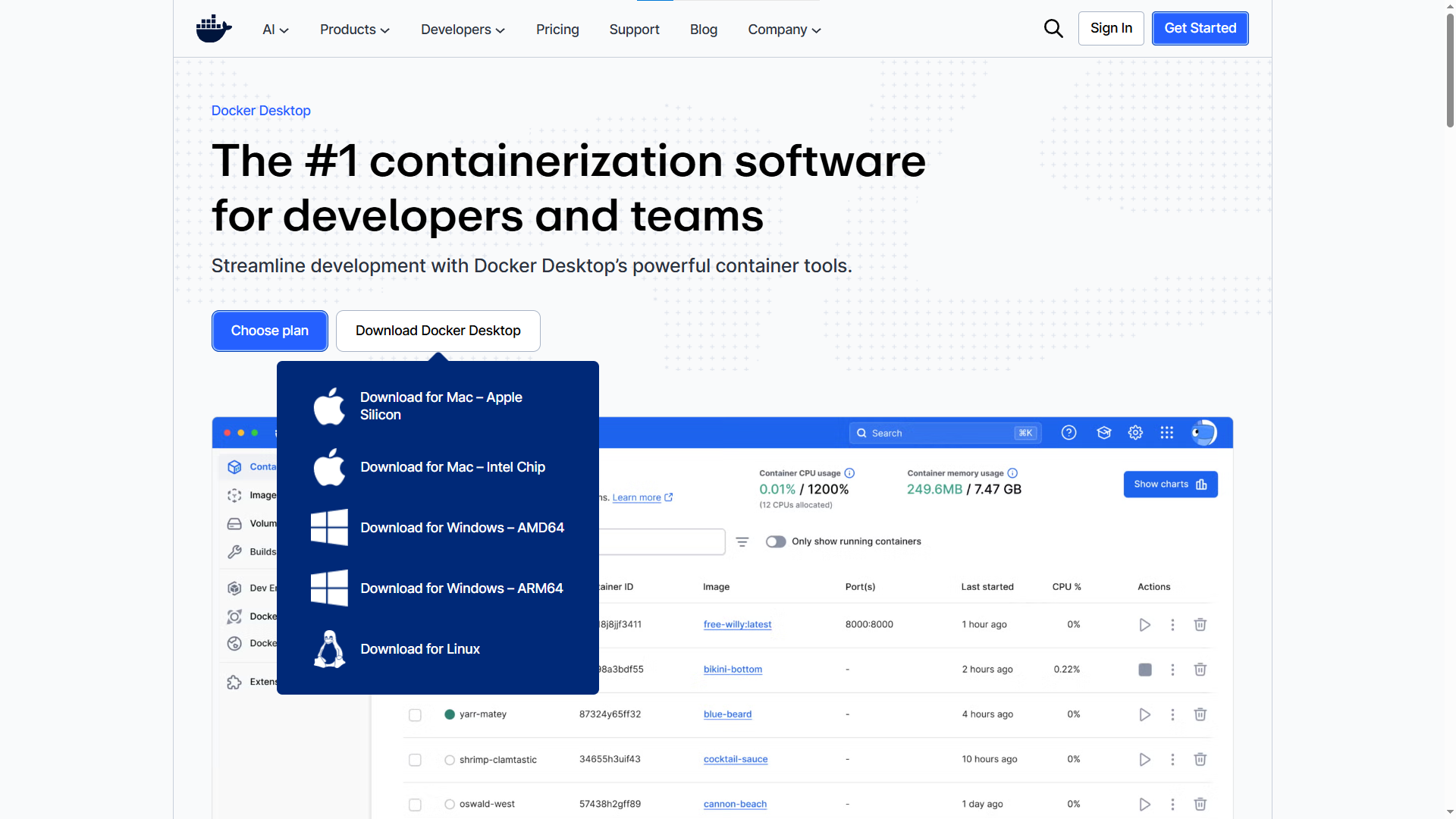This screenshot has width=1456, height=819.
Task: Open the Blog page
Action: point(704,30)
